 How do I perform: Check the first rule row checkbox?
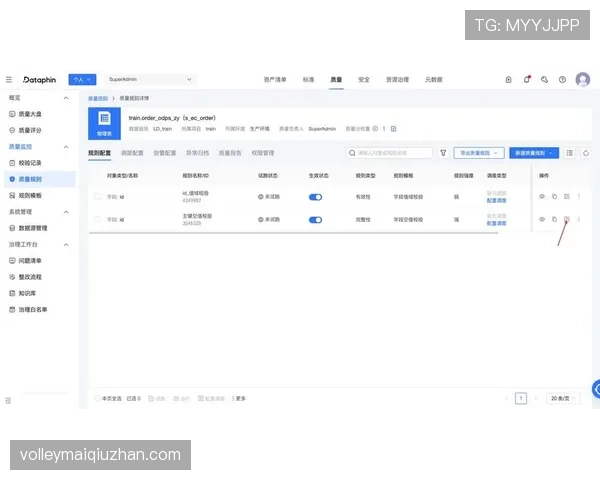click(x=98, y=197)
